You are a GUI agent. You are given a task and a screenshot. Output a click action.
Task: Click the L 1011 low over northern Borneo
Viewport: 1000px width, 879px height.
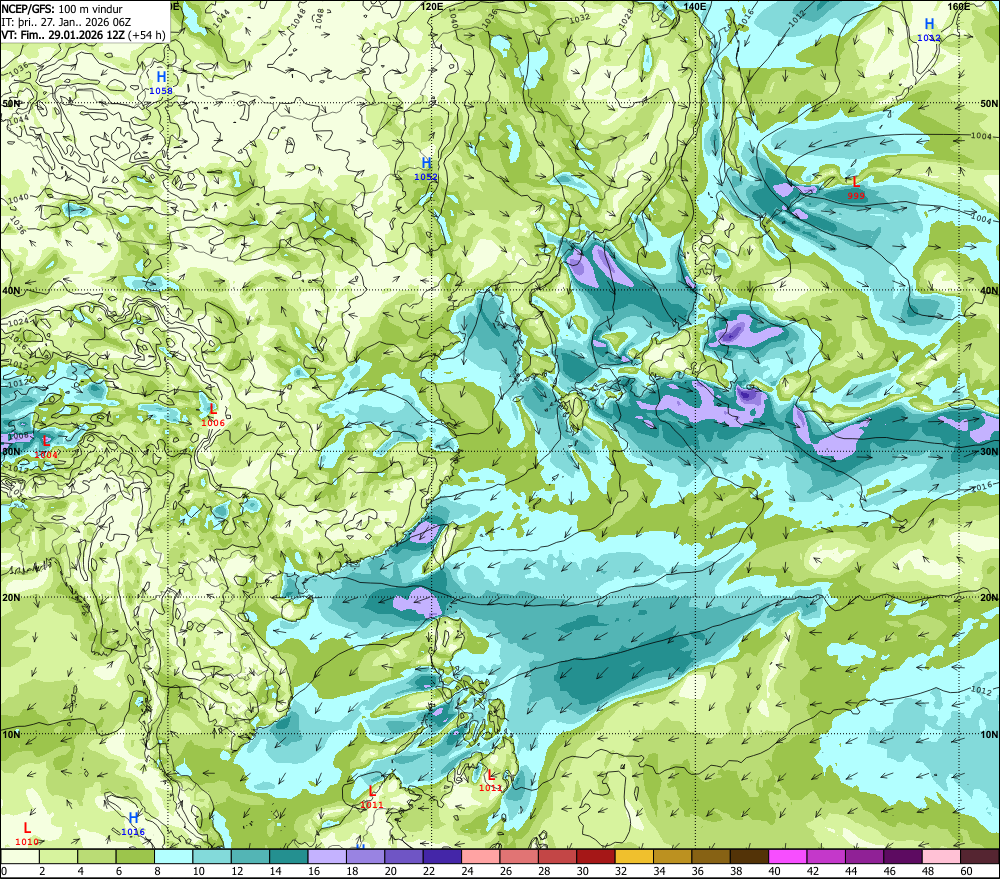coord(372,797)
